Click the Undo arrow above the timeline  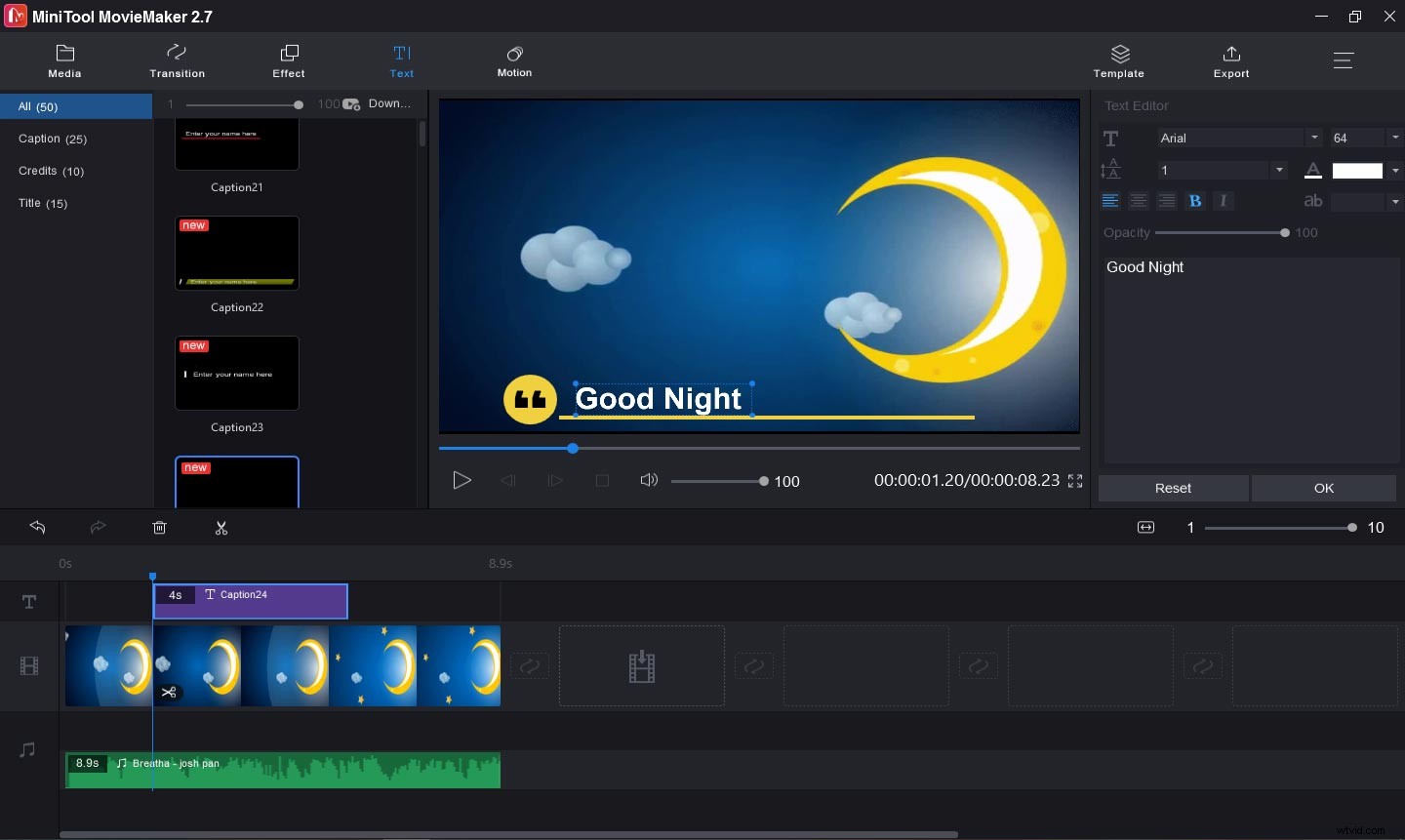point(37,527)
